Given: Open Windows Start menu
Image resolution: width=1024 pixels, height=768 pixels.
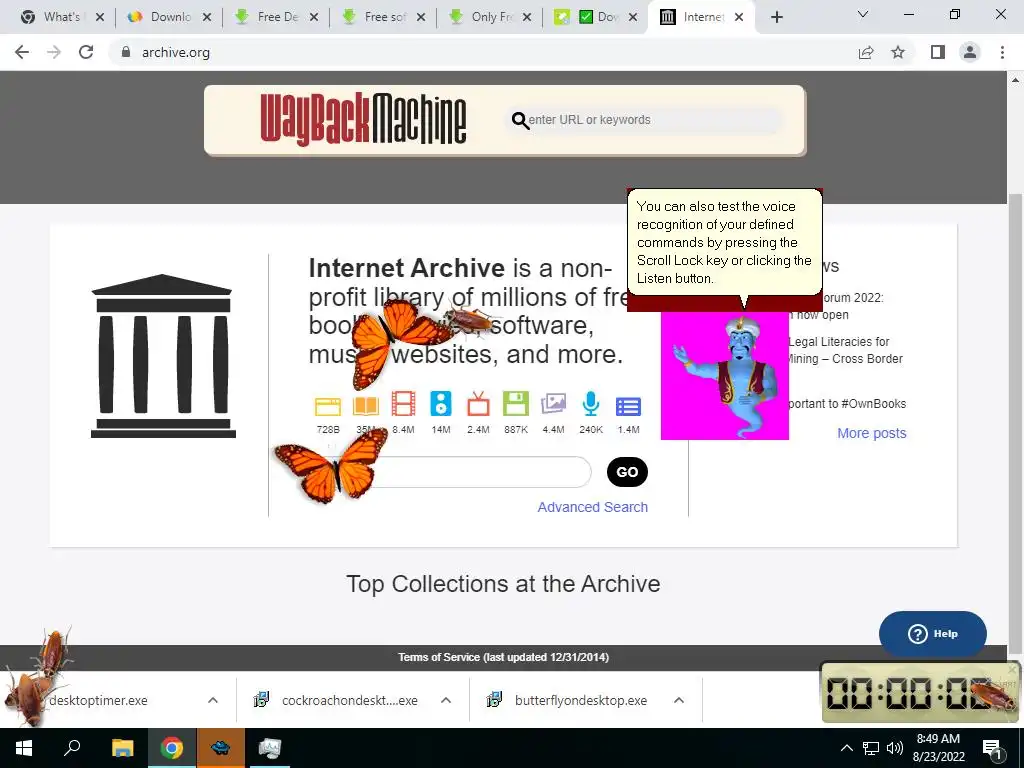Looking at the screenshot, I should [24, 748].
